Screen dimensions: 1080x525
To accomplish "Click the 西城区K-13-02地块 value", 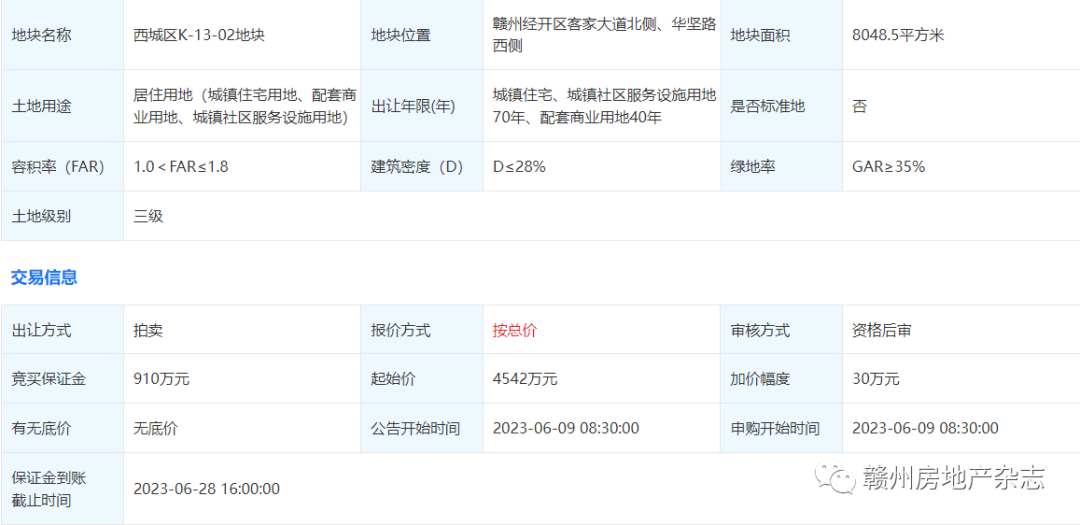I will point(199,34).
